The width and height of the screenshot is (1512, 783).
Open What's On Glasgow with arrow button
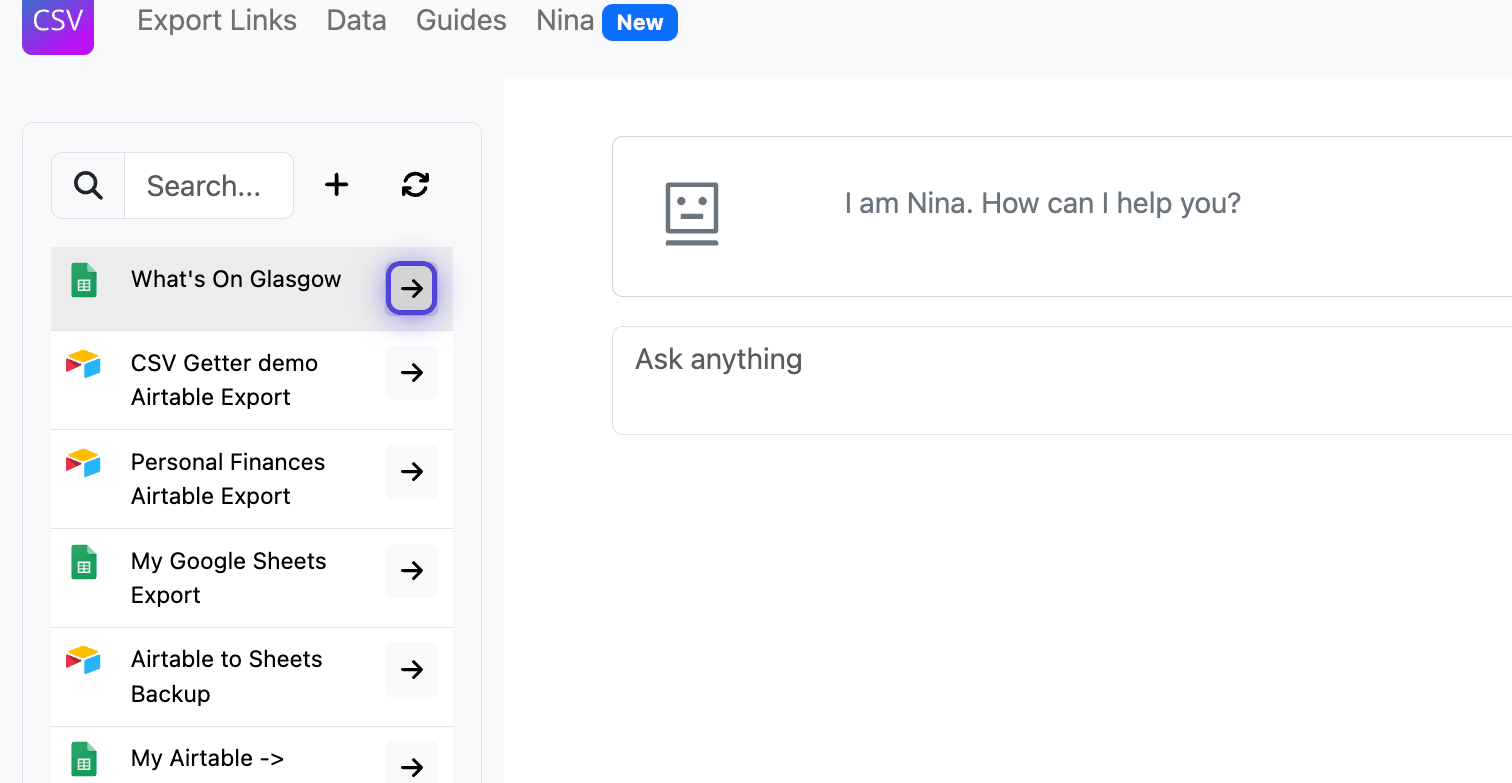coord(412,289)
